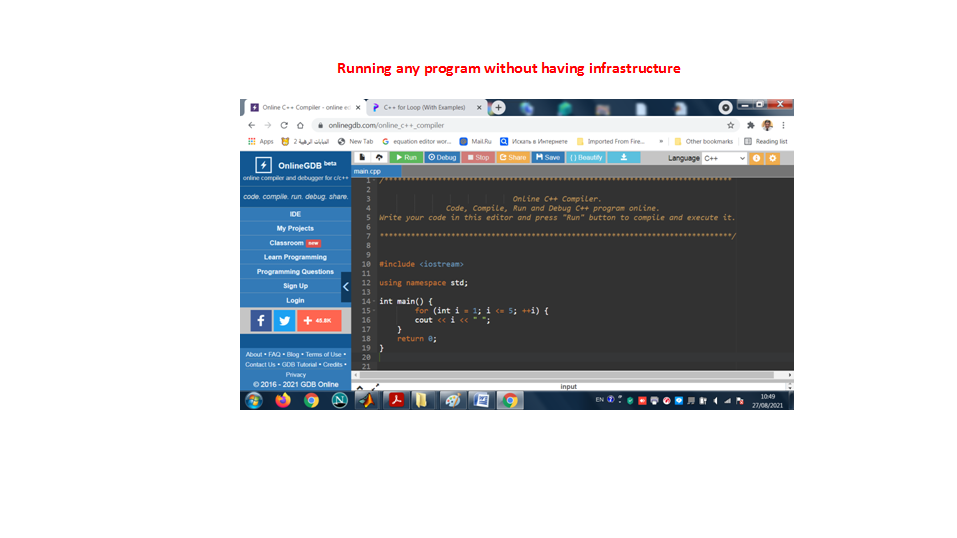
Task: Upload a file with upload icon
Action: 379,158
